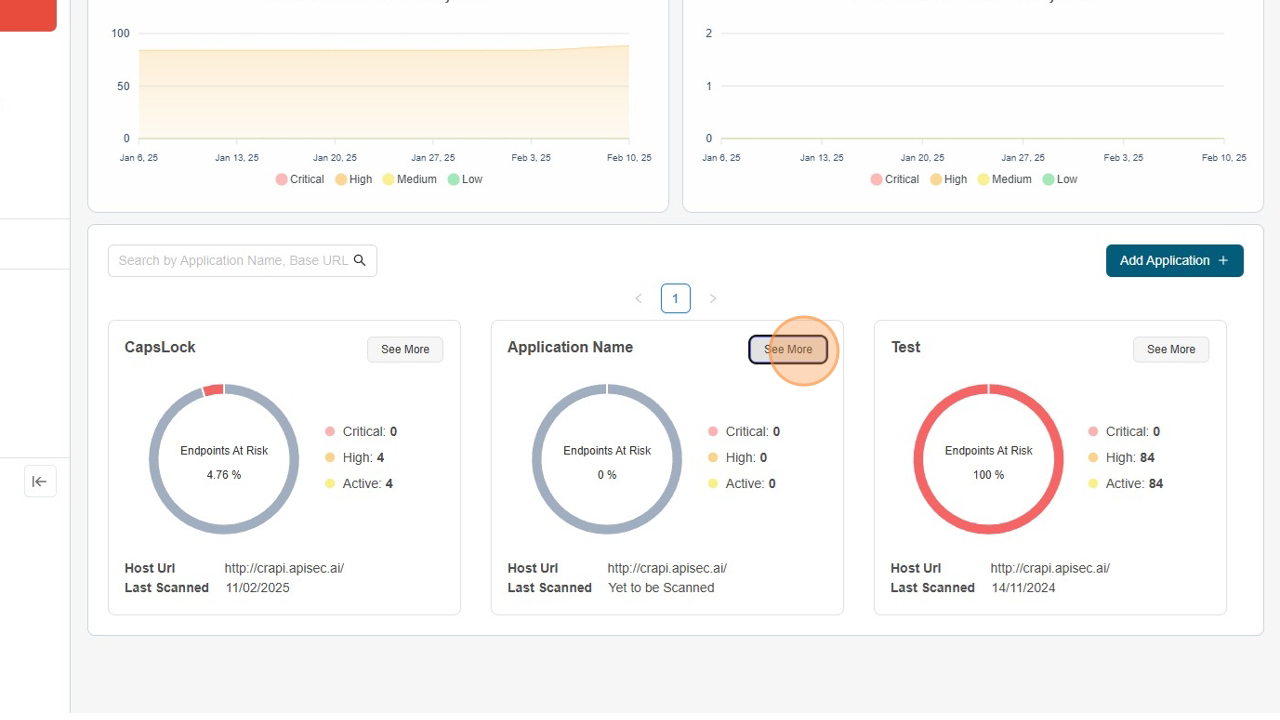Open See More for CapsLock

point(405,349)
